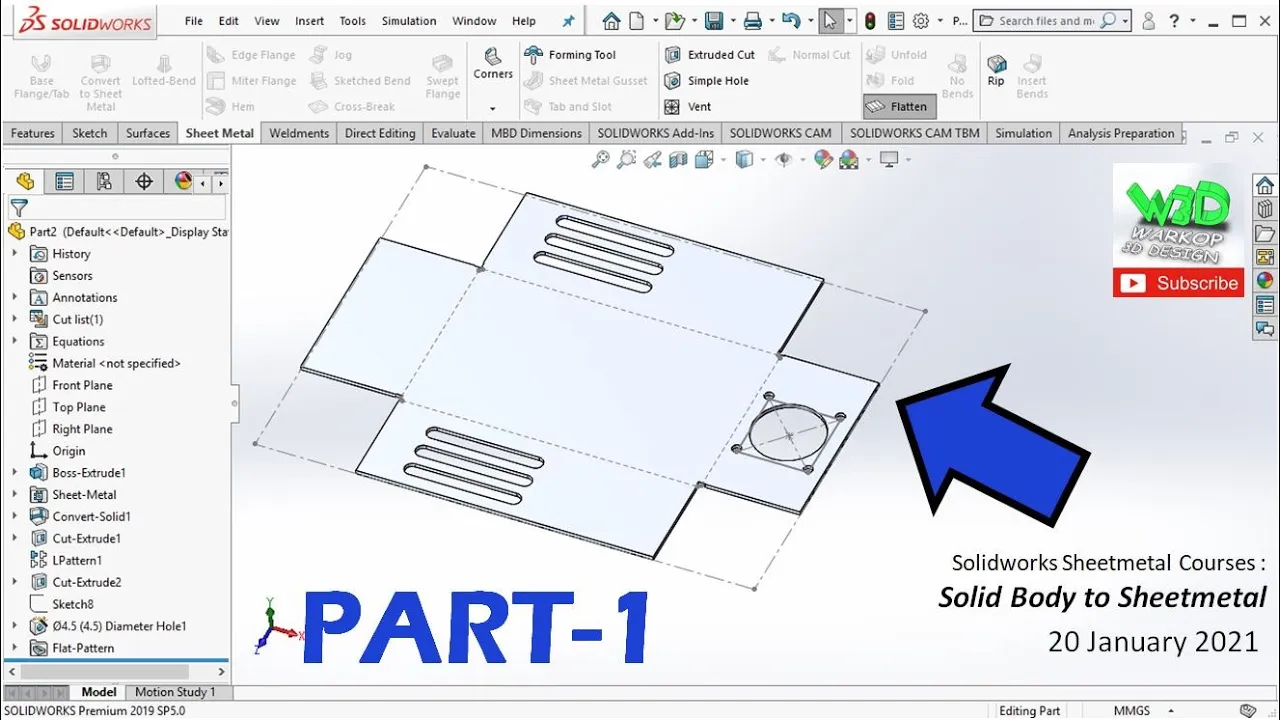The width and height of the screenshot is (1280, 720).
Task: Select the Vent tool
Action: [688, 107]
